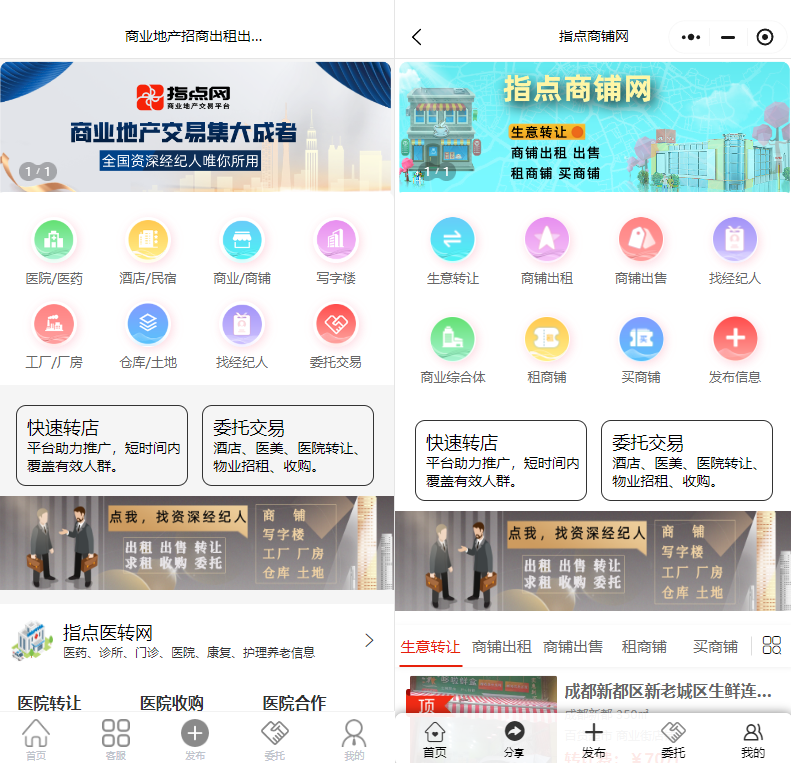This screenshot has width=791, height=763.
Task: Select the 商铺出售 price tag icon
Action: (x=640, y=239)
